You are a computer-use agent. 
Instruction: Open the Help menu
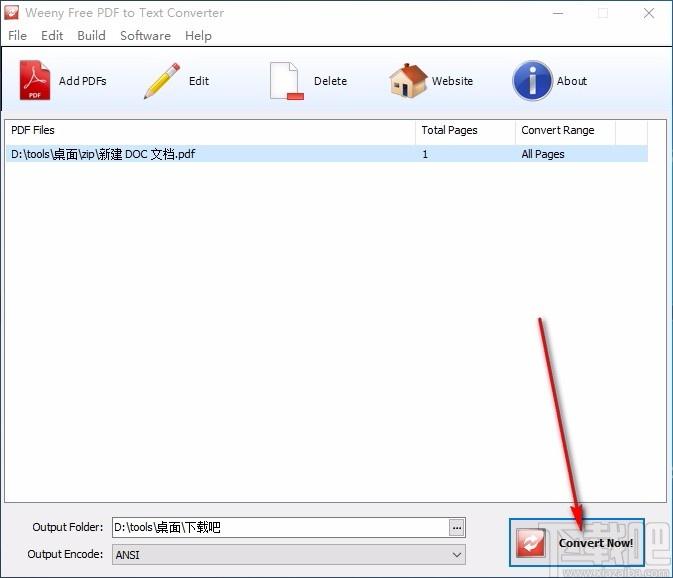[198, 36]
